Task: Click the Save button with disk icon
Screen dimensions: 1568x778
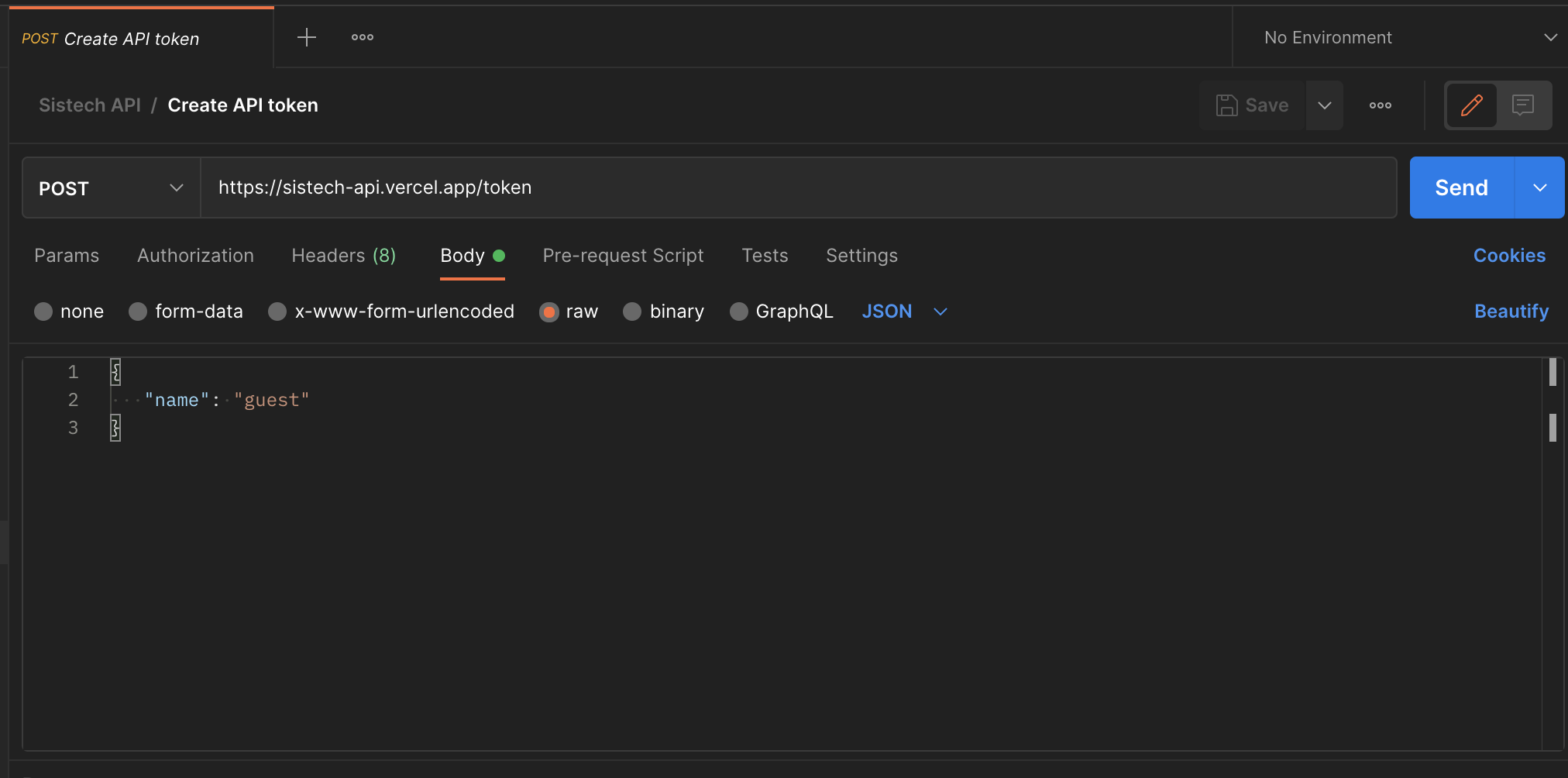Action: coord(1253,105)
